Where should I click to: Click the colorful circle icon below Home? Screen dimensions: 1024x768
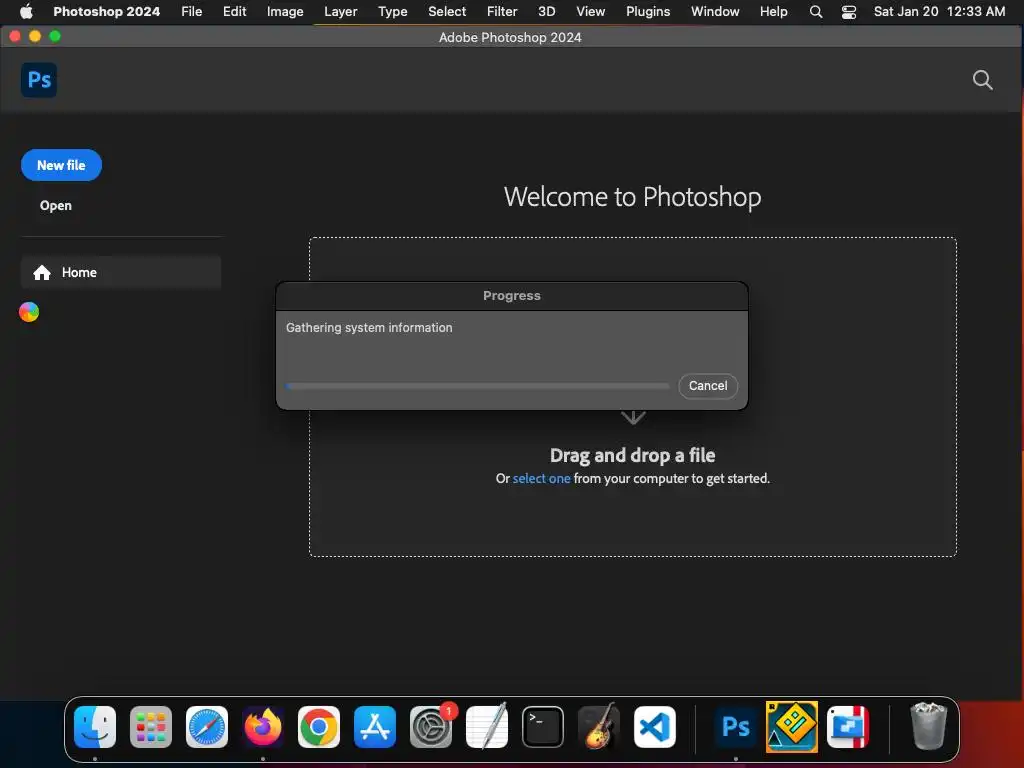[x=29, y=312]
